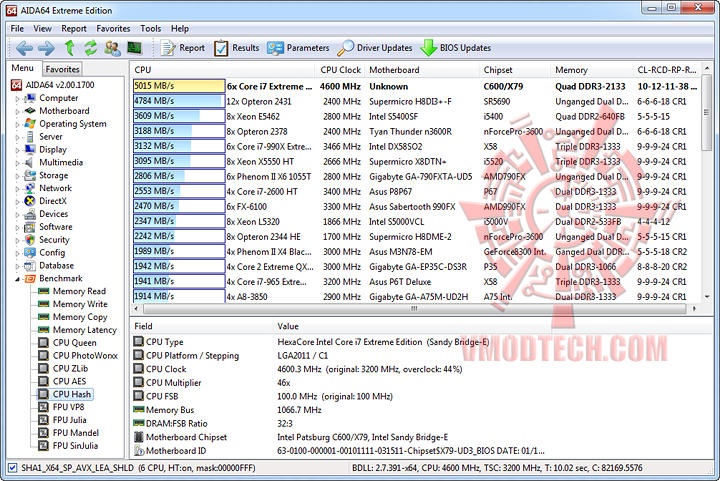Screen dimensions: 720x481
Task: Click the Forward navigation arrow
Action: point(46,48)
